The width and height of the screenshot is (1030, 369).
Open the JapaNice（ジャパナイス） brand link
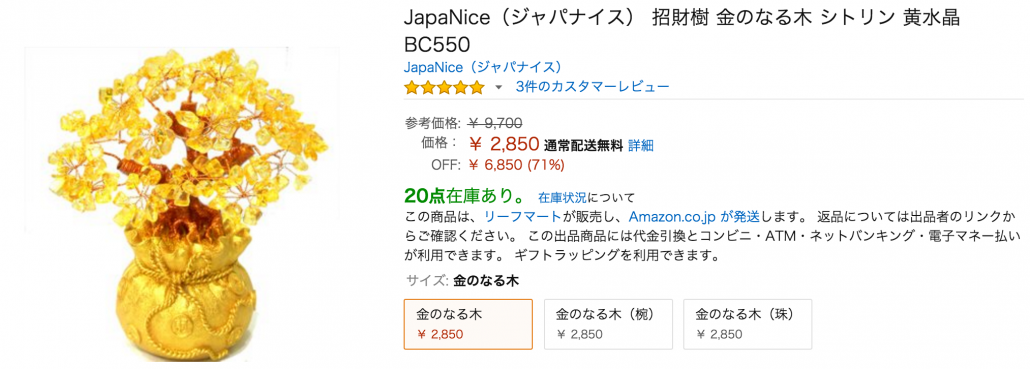[483, 67]
